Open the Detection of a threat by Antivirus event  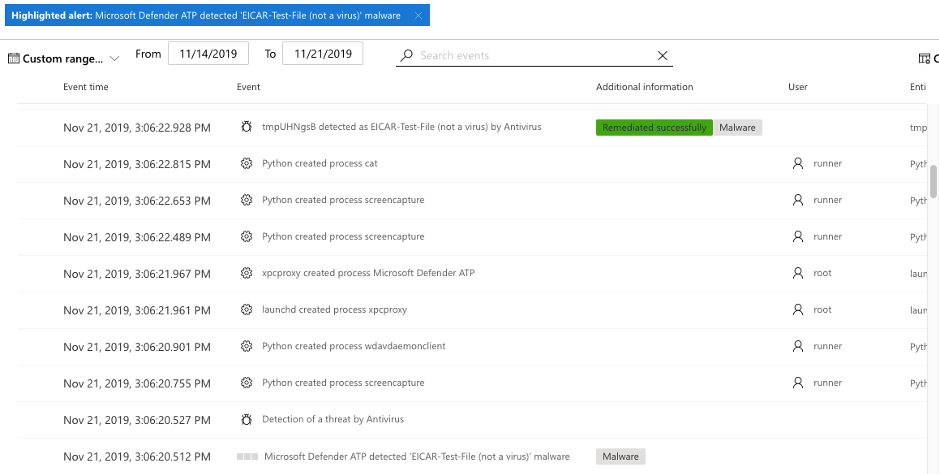tap(333, 419)
